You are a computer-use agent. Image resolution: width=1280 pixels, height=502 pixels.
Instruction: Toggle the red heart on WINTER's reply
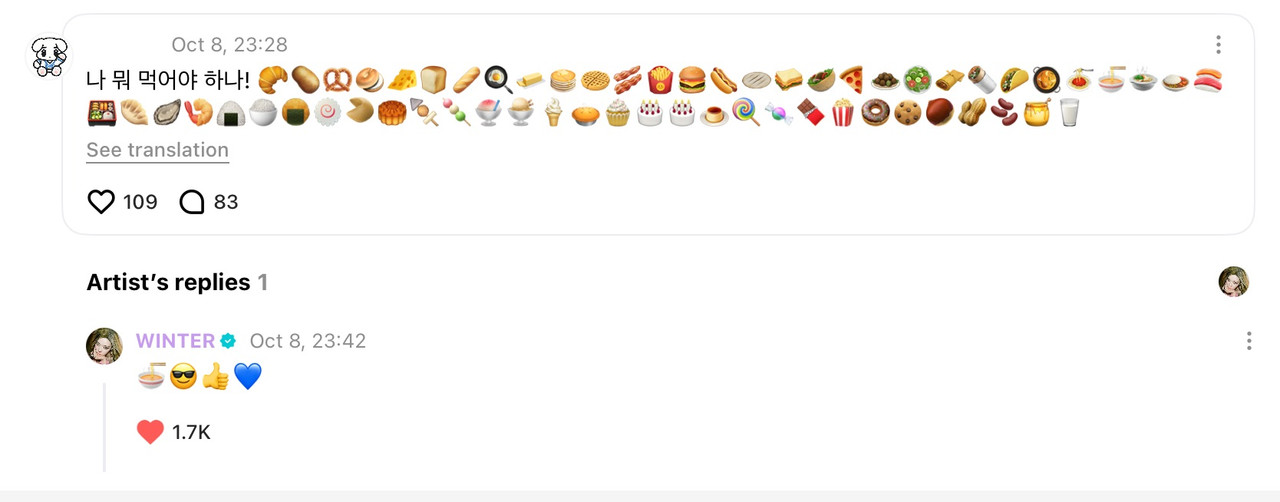click(x=150, y=432)
